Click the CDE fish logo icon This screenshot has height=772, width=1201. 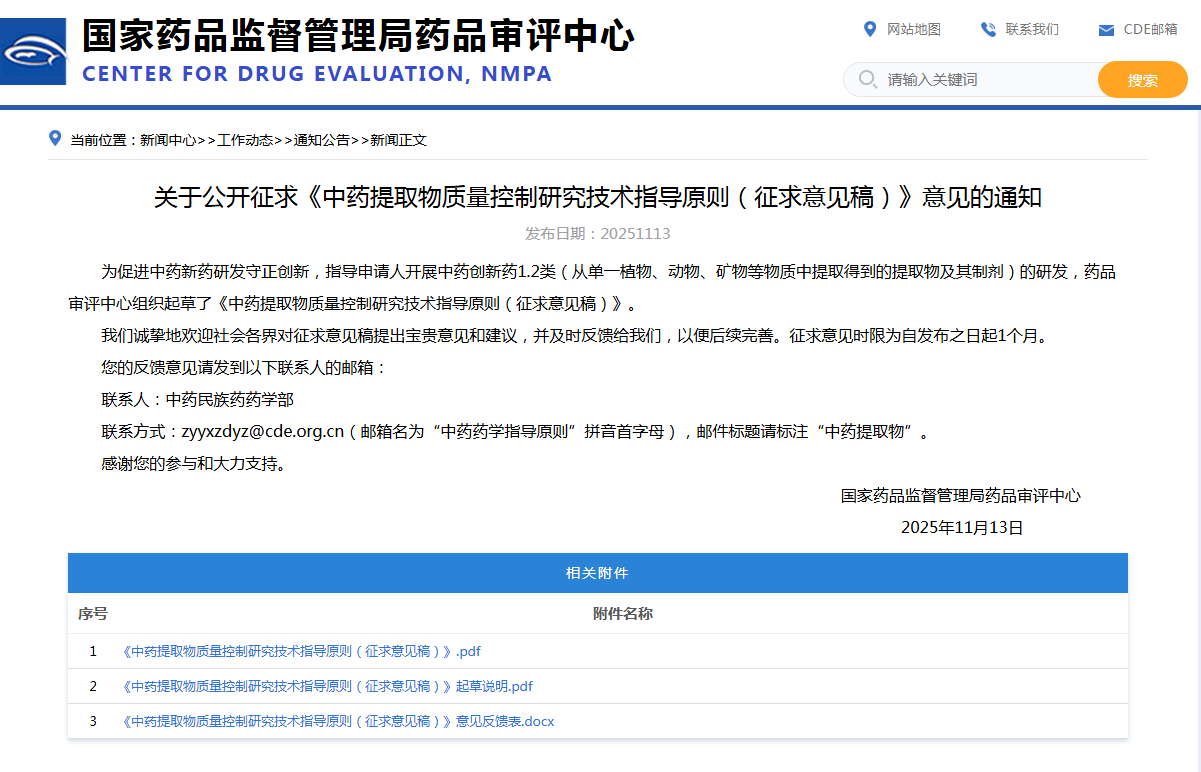pyautogui.click(x=33, y=51)
